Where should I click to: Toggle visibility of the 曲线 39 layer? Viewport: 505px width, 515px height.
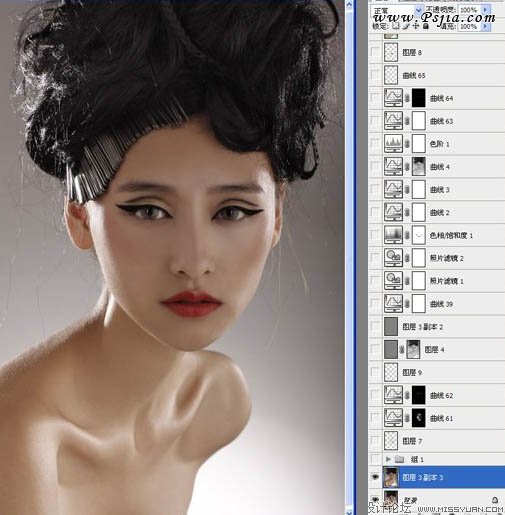point(375,303)
